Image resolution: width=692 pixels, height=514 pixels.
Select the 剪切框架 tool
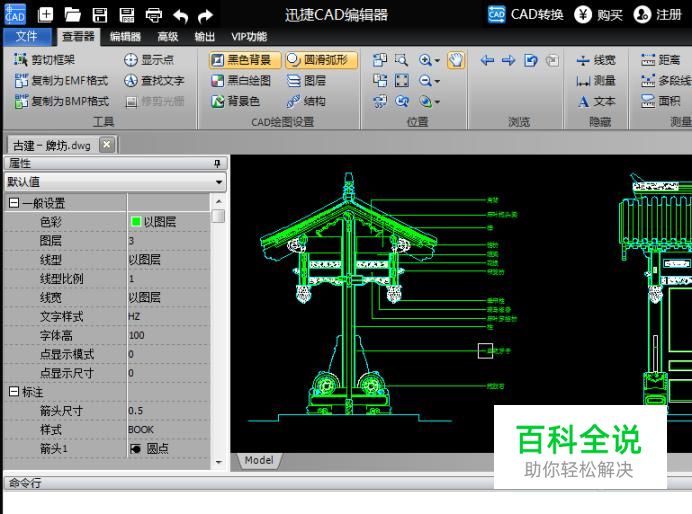[44, 60]
